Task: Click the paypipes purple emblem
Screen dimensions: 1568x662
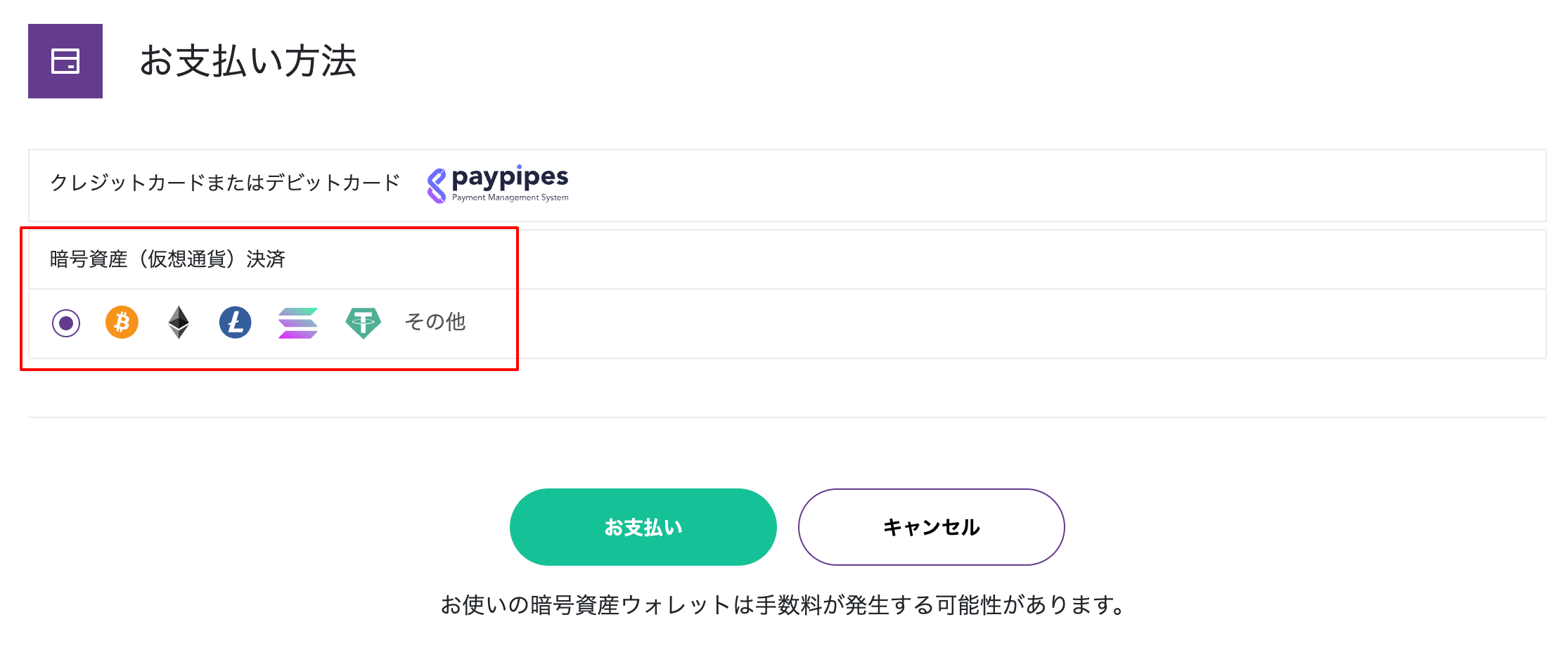Action: (x=437, y=186)
